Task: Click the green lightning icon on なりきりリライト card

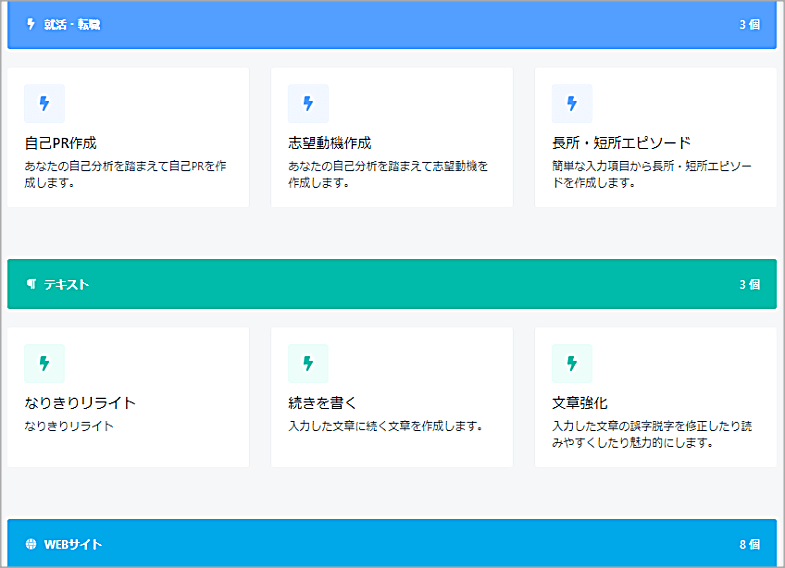Action: tap(45, 363)
